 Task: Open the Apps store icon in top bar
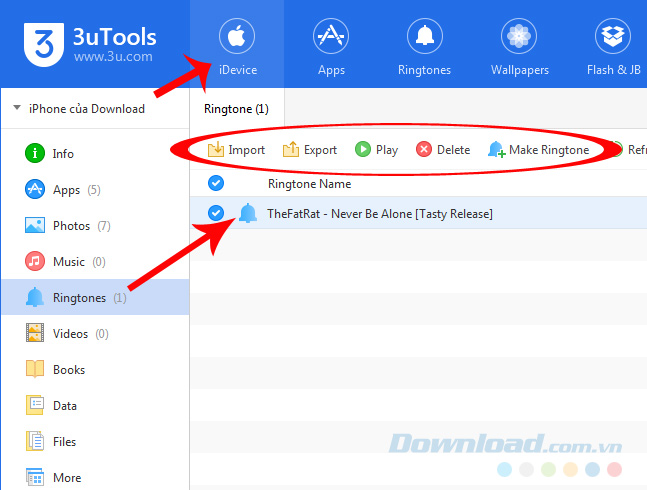331,45
